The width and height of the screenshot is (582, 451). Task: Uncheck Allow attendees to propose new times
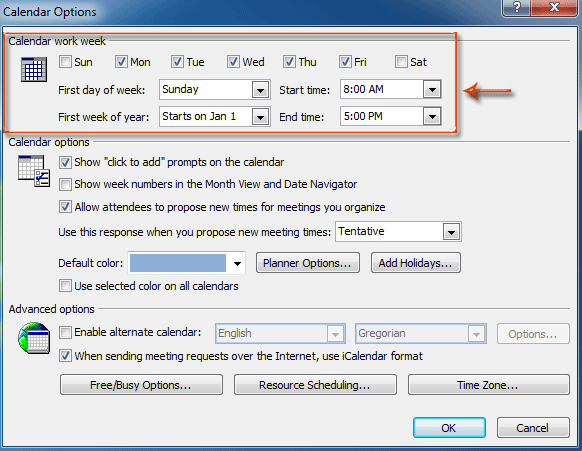tap(65, 207)
